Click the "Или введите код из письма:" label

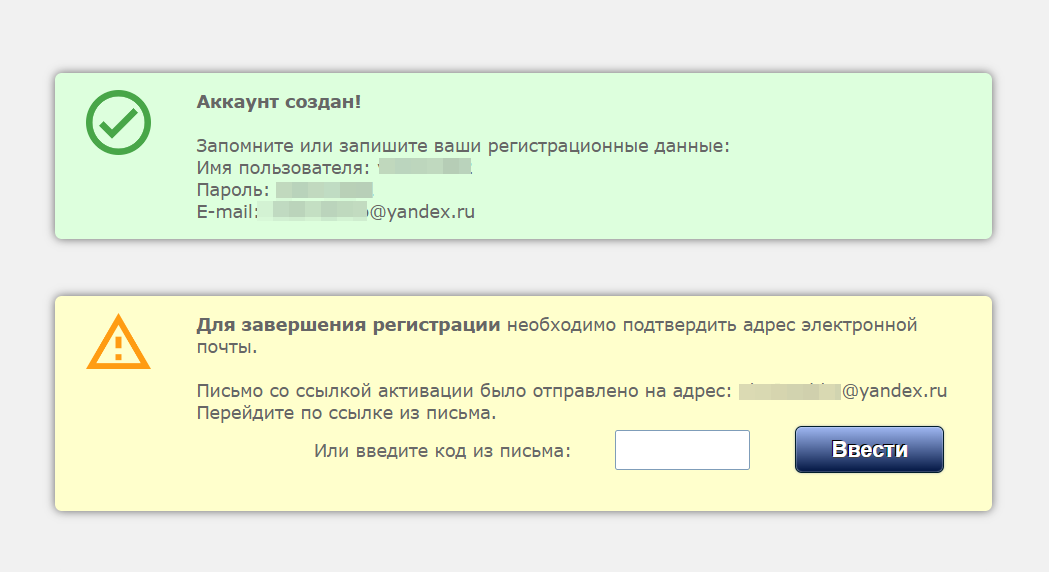(x=442, y=451)
